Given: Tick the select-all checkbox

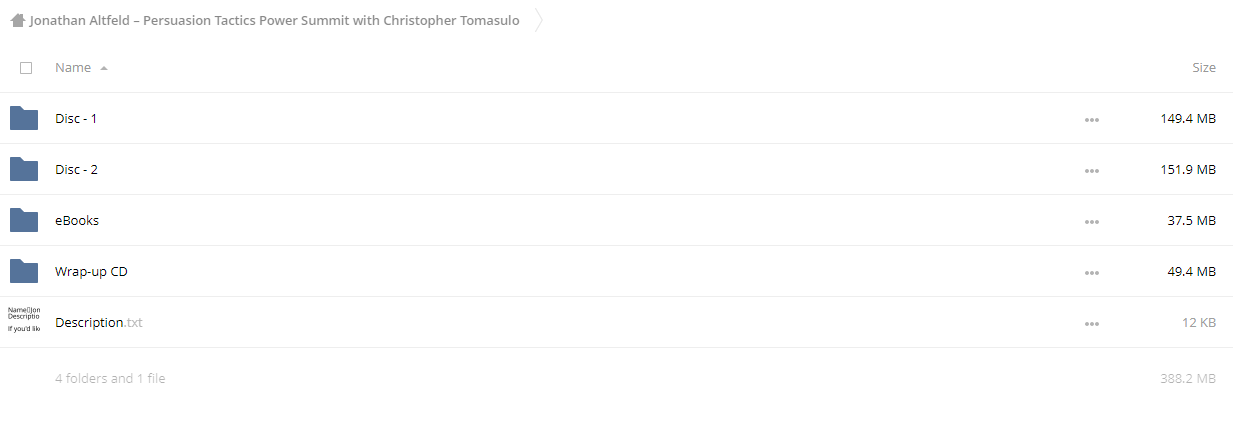Looking at the screenshot, I should point(26,68).
